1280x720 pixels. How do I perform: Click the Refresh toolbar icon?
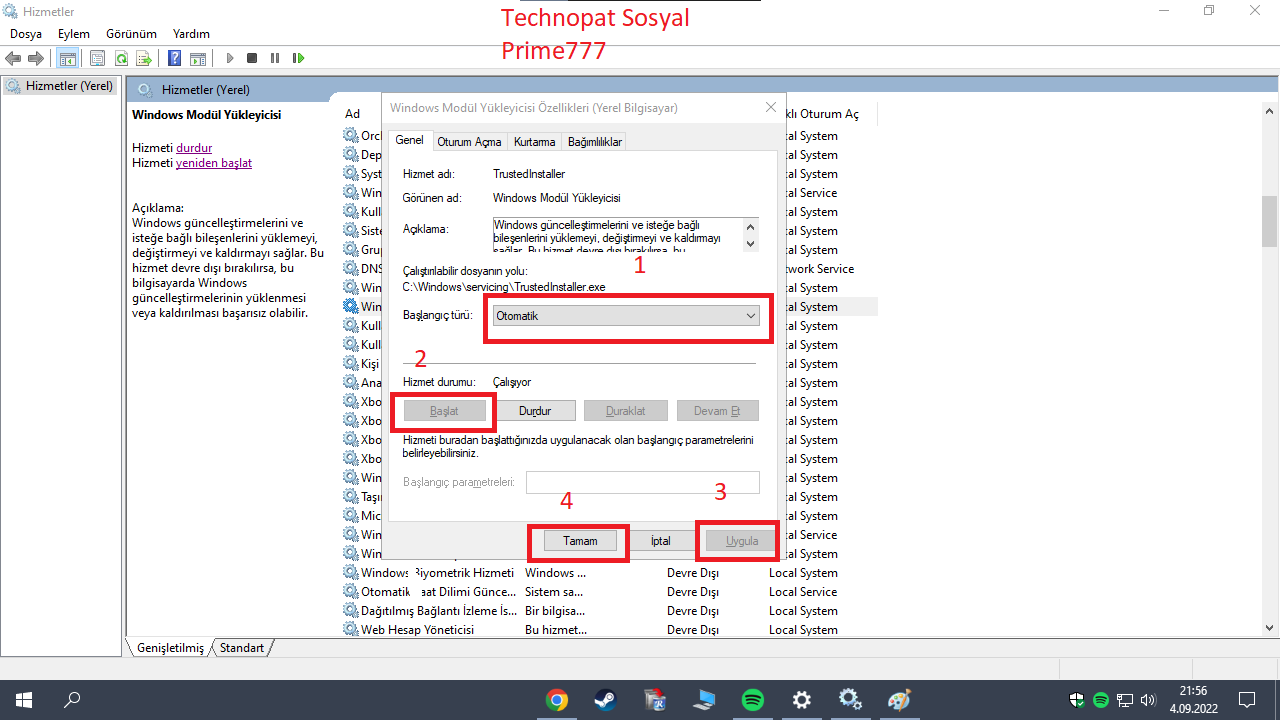point(121,59)
